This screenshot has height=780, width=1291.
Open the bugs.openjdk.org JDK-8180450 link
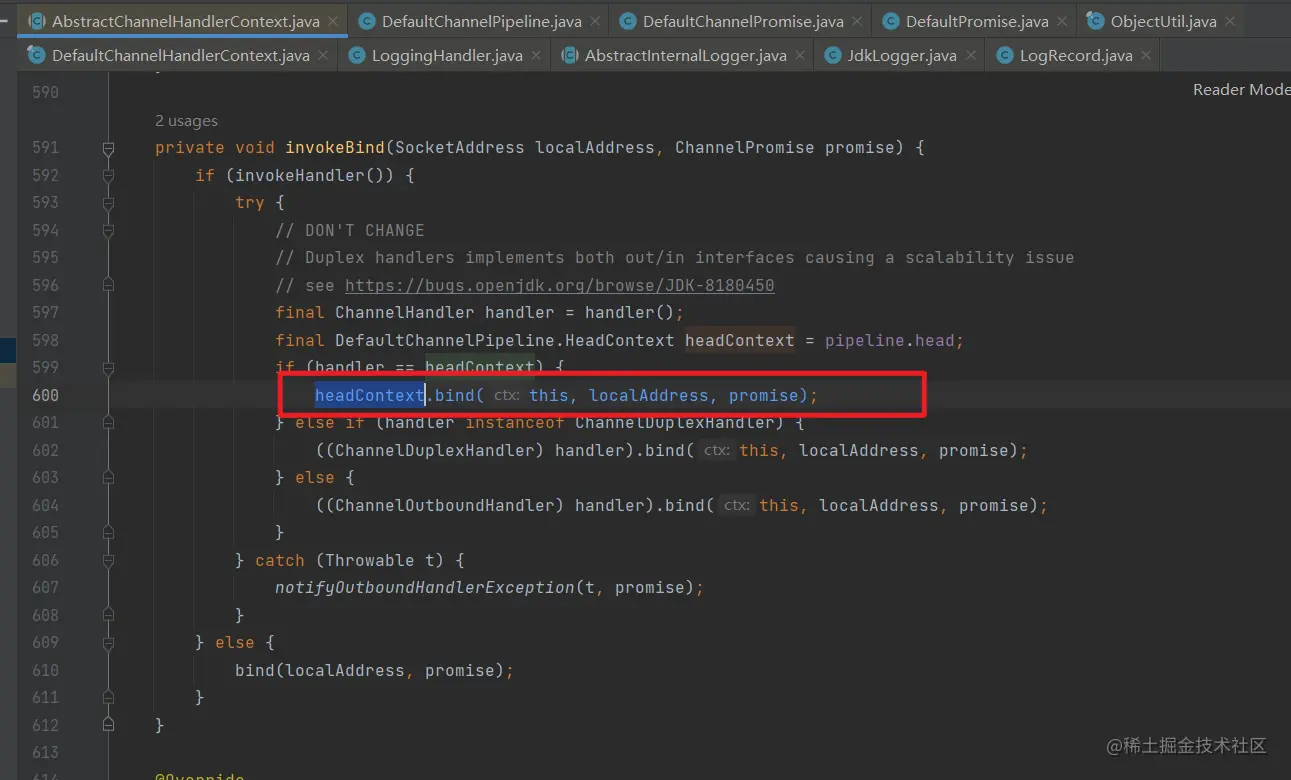[x=560, y=285]
